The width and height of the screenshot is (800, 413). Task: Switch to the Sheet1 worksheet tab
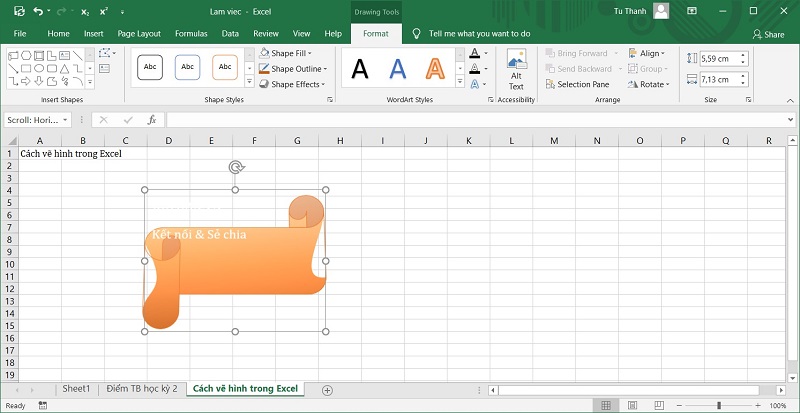[76, 389]
